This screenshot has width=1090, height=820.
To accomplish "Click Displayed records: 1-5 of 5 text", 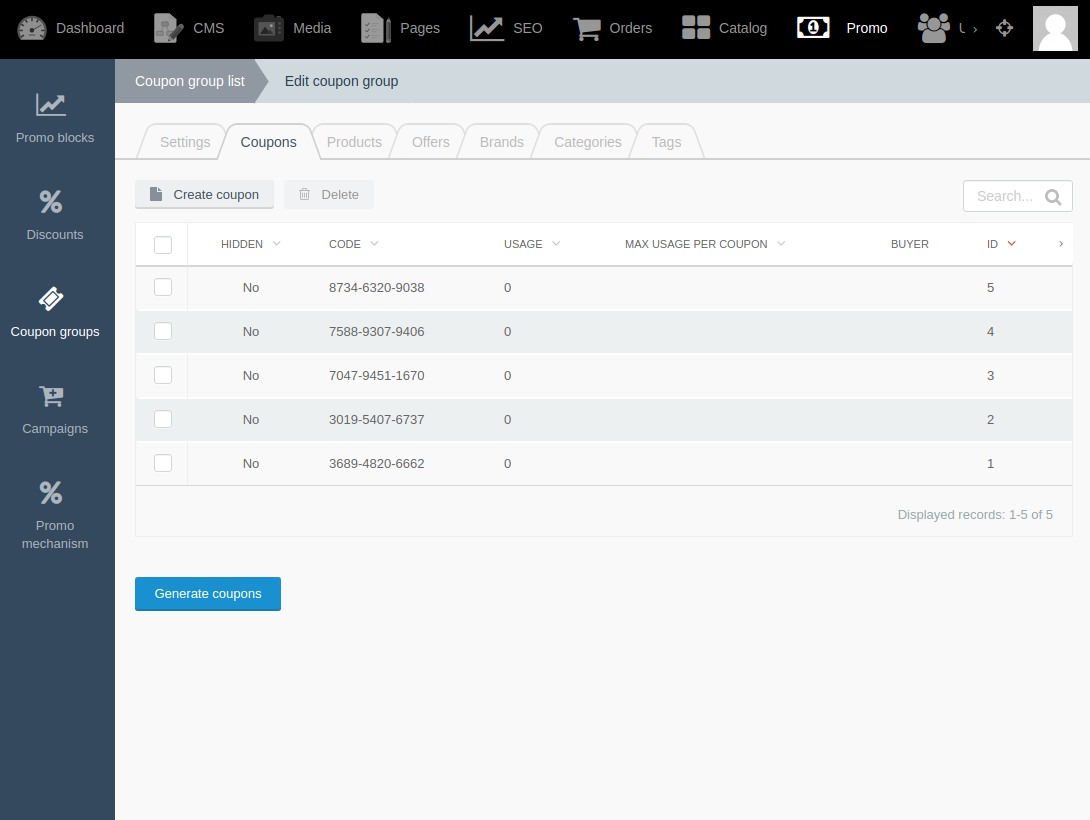I will (x=975, y=514).
